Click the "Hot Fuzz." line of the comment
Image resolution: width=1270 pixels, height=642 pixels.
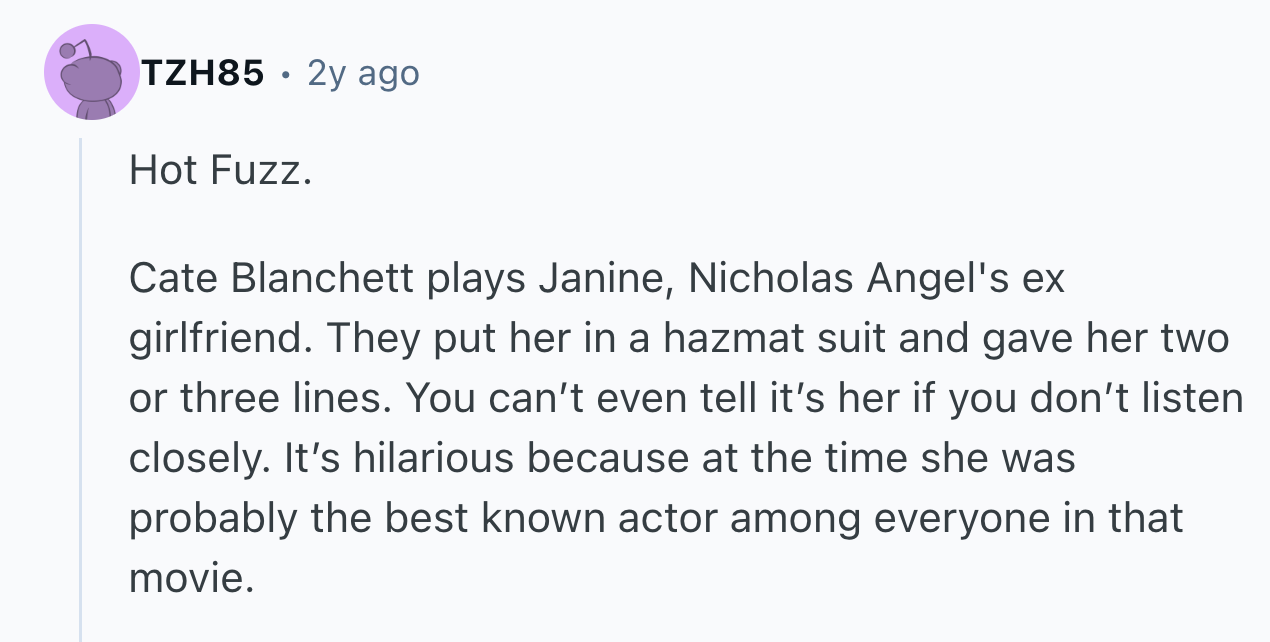click(220, 172)
